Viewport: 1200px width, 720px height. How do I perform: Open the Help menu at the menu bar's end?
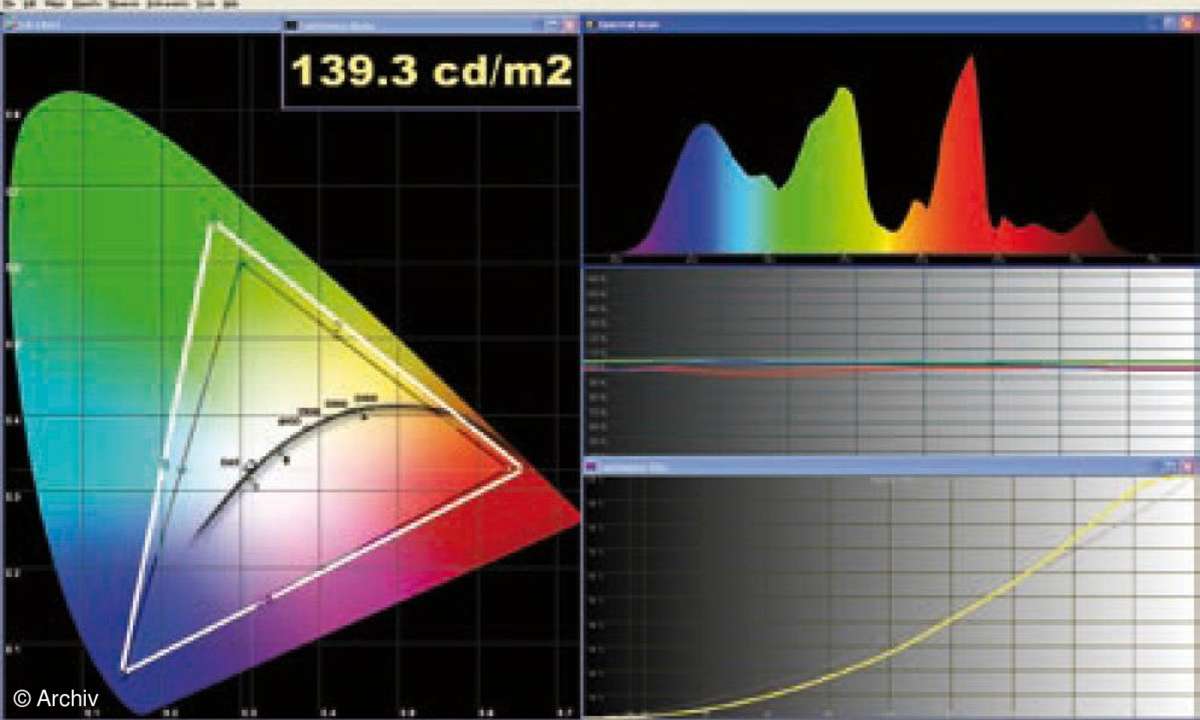click(232, 4)
